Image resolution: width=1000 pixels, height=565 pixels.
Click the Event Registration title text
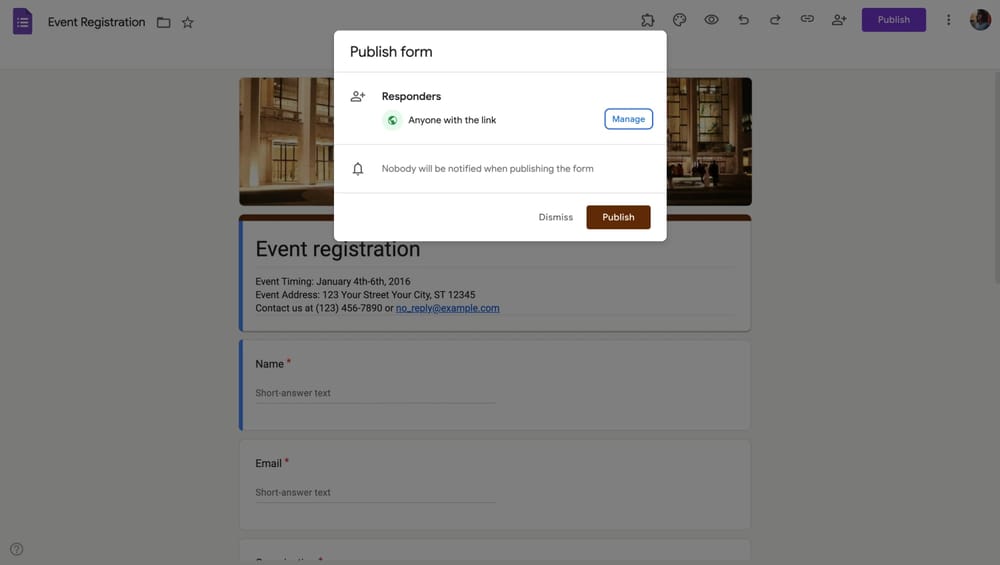click(96, 22)
